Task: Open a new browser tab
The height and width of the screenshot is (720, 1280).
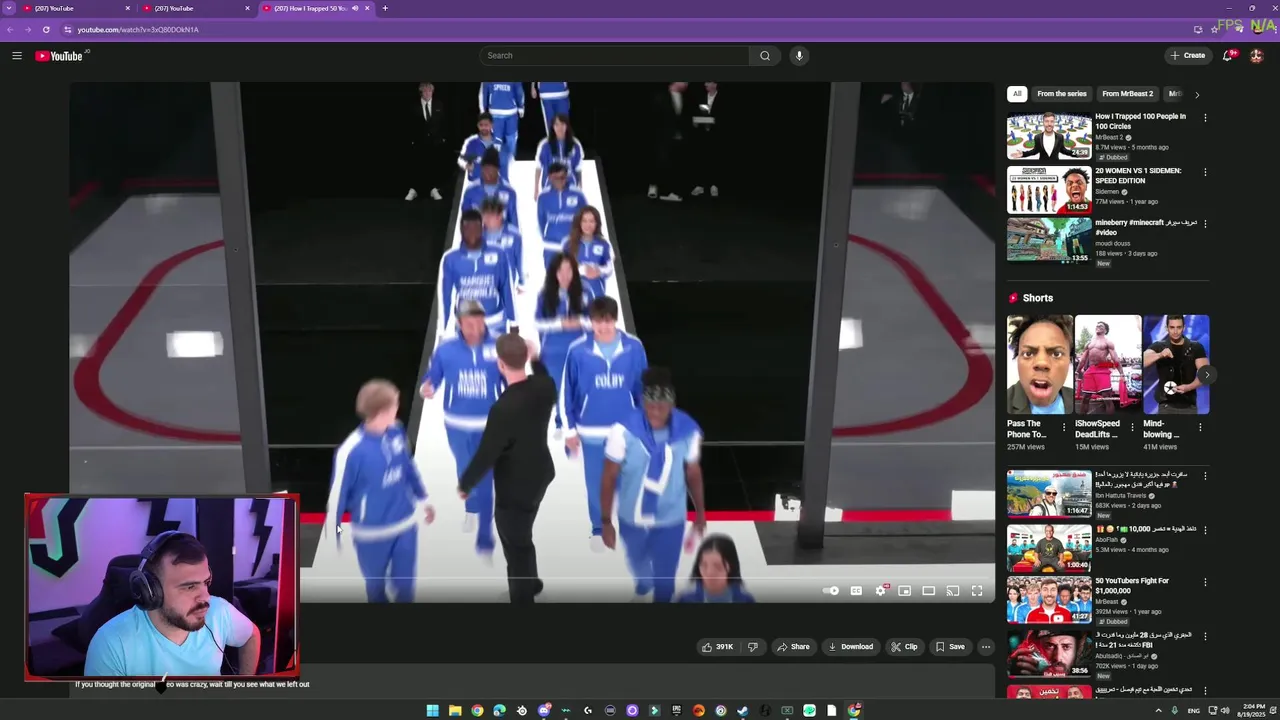Action: tap(385, 8)
